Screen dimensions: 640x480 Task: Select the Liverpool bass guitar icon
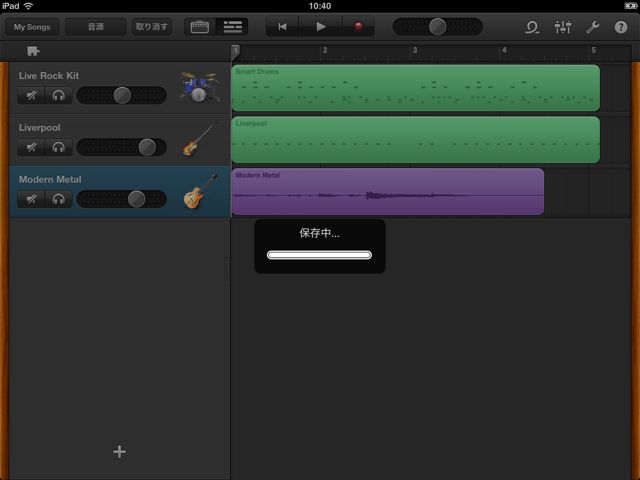[x=199, y=140]
